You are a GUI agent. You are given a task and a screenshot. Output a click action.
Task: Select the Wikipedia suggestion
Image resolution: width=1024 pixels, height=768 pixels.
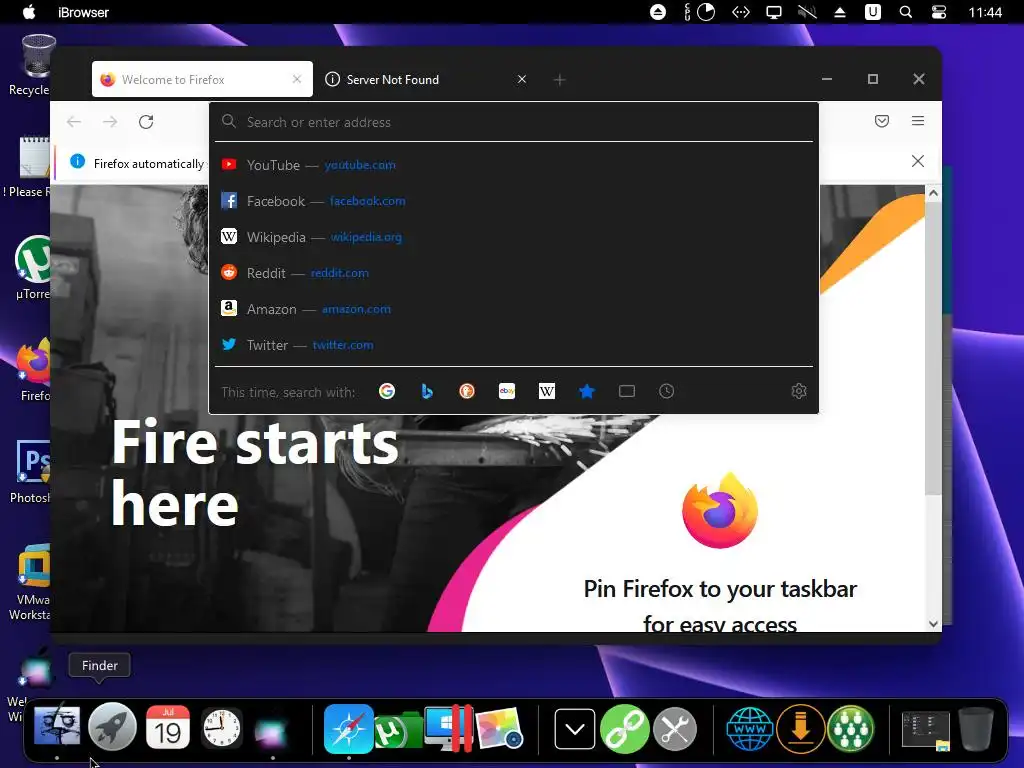513,236
